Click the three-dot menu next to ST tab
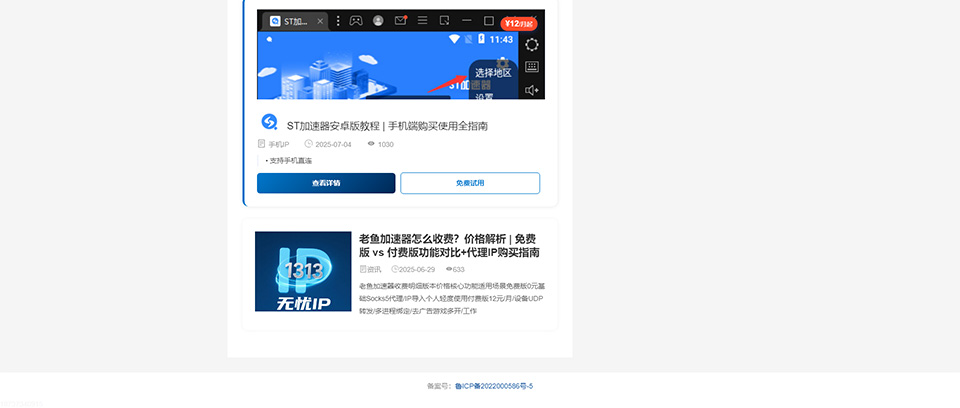This screenshot has height=408, width=960. [x=338, y=21]
